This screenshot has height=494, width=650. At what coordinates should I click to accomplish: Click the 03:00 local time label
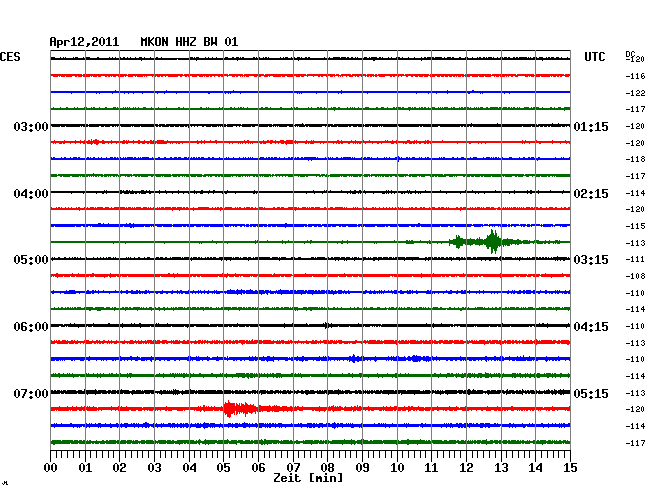pos(31,127)
